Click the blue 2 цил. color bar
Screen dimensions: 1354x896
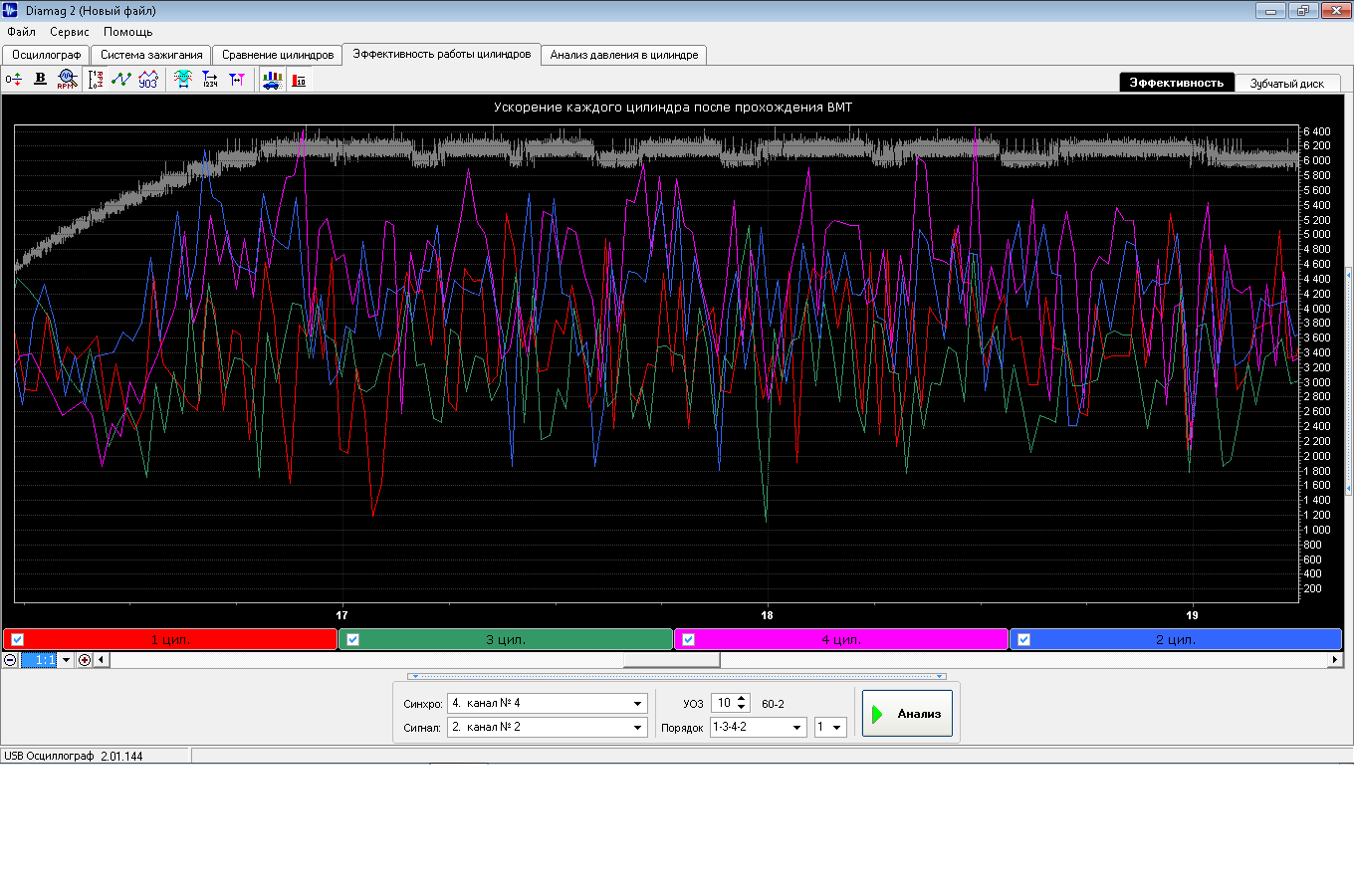pyautogui.click(x=1176, y=640)
